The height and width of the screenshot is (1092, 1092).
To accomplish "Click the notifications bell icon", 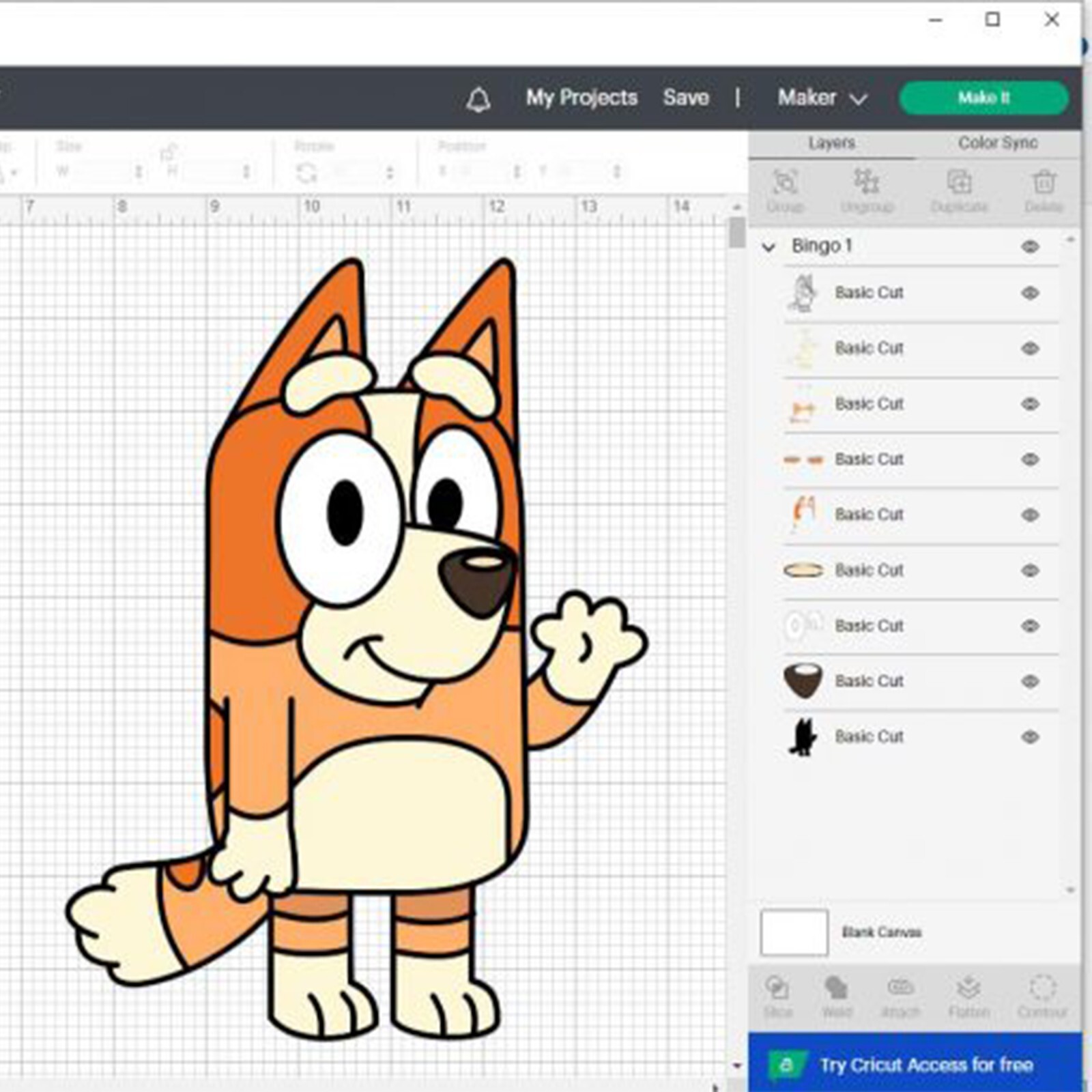I will [478, 99].
